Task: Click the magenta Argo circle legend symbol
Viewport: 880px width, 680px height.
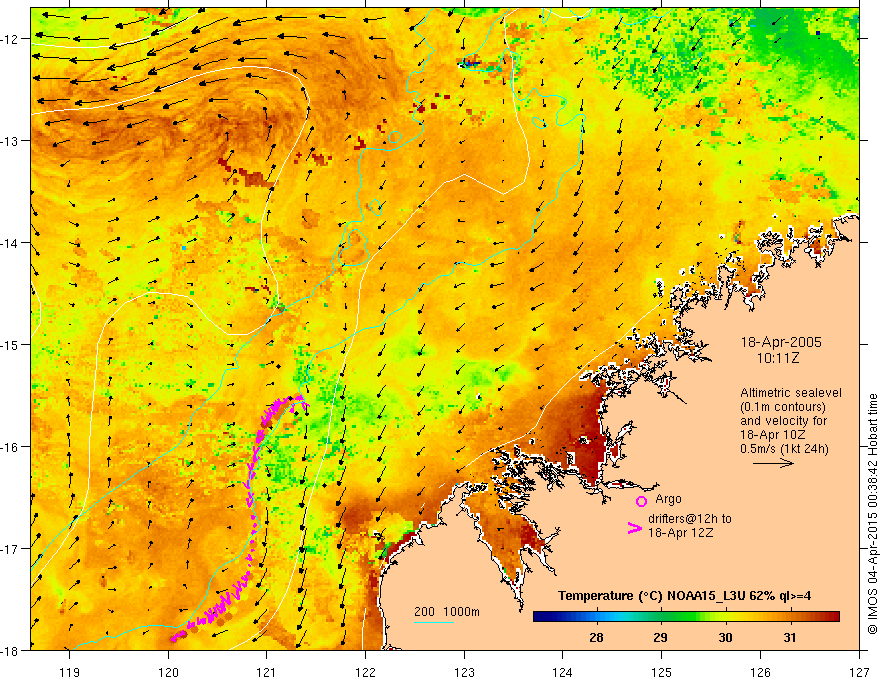Action: click(641, 501)
